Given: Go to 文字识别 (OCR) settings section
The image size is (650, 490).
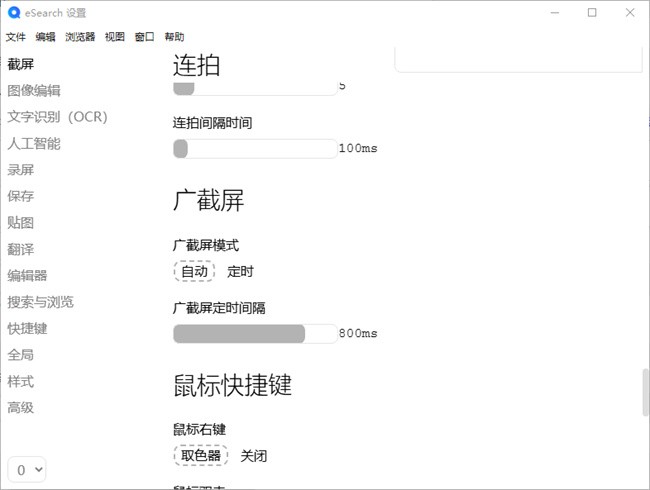Looking at the screenshot, I should (57, 117).
